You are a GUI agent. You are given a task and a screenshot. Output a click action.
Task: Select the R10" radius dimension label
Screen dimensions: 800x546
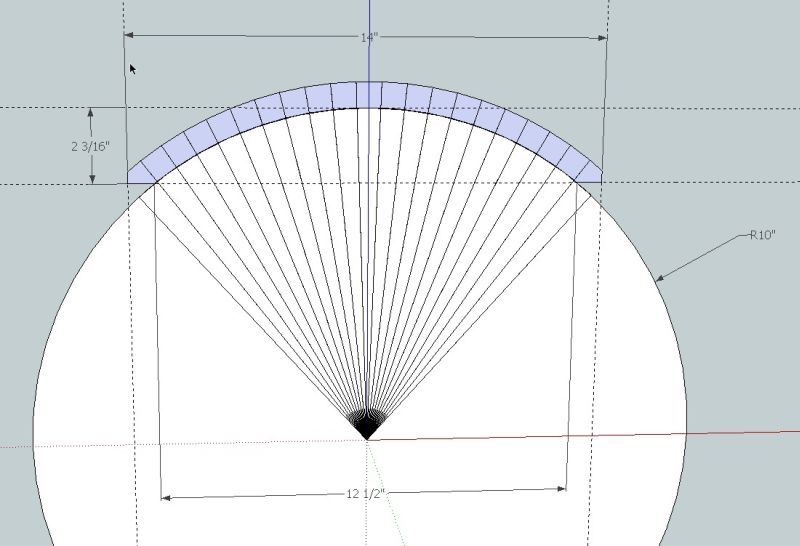click(x=762, y=235)
